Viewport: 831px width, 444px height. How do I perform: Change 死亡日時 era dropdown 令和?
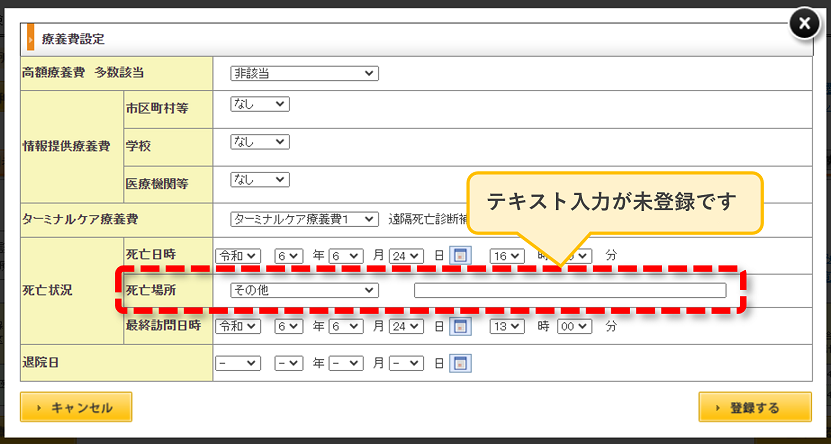click(238, 256)
